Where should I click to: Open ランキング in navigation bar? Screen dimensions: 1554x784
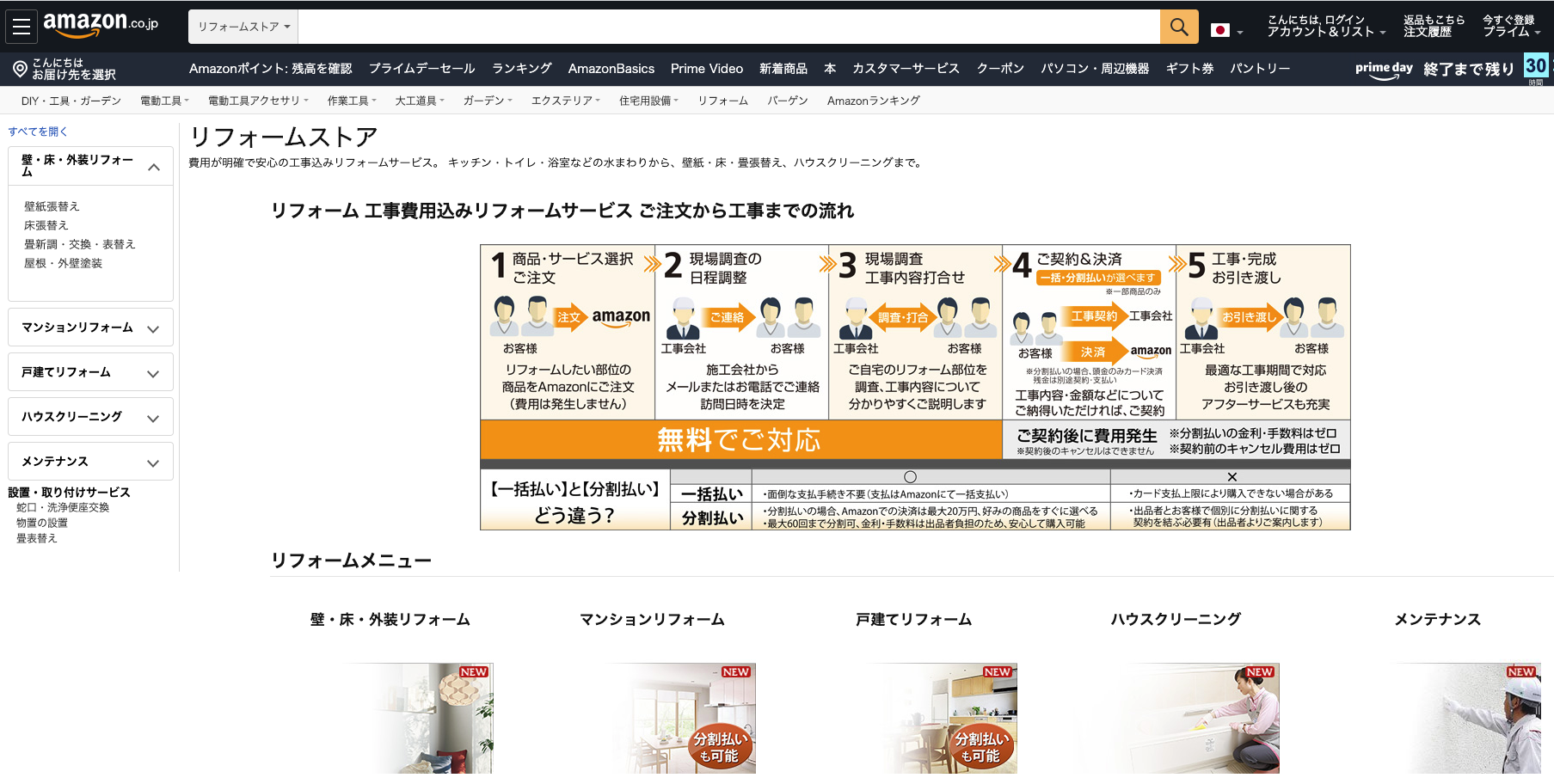522,68
